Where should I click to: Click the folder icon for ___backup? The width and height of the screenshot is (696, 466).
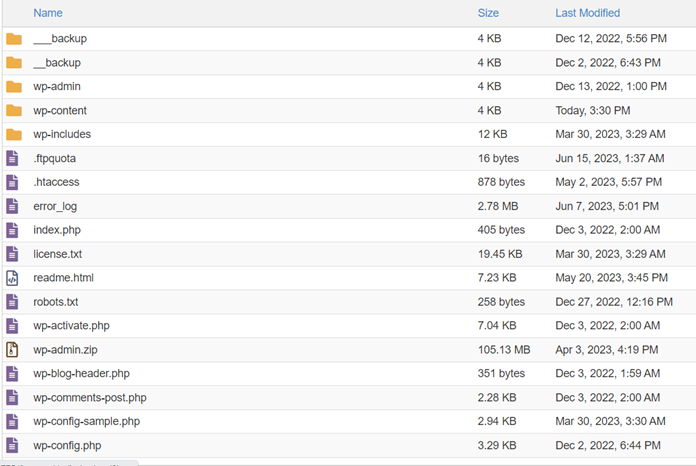14,39
